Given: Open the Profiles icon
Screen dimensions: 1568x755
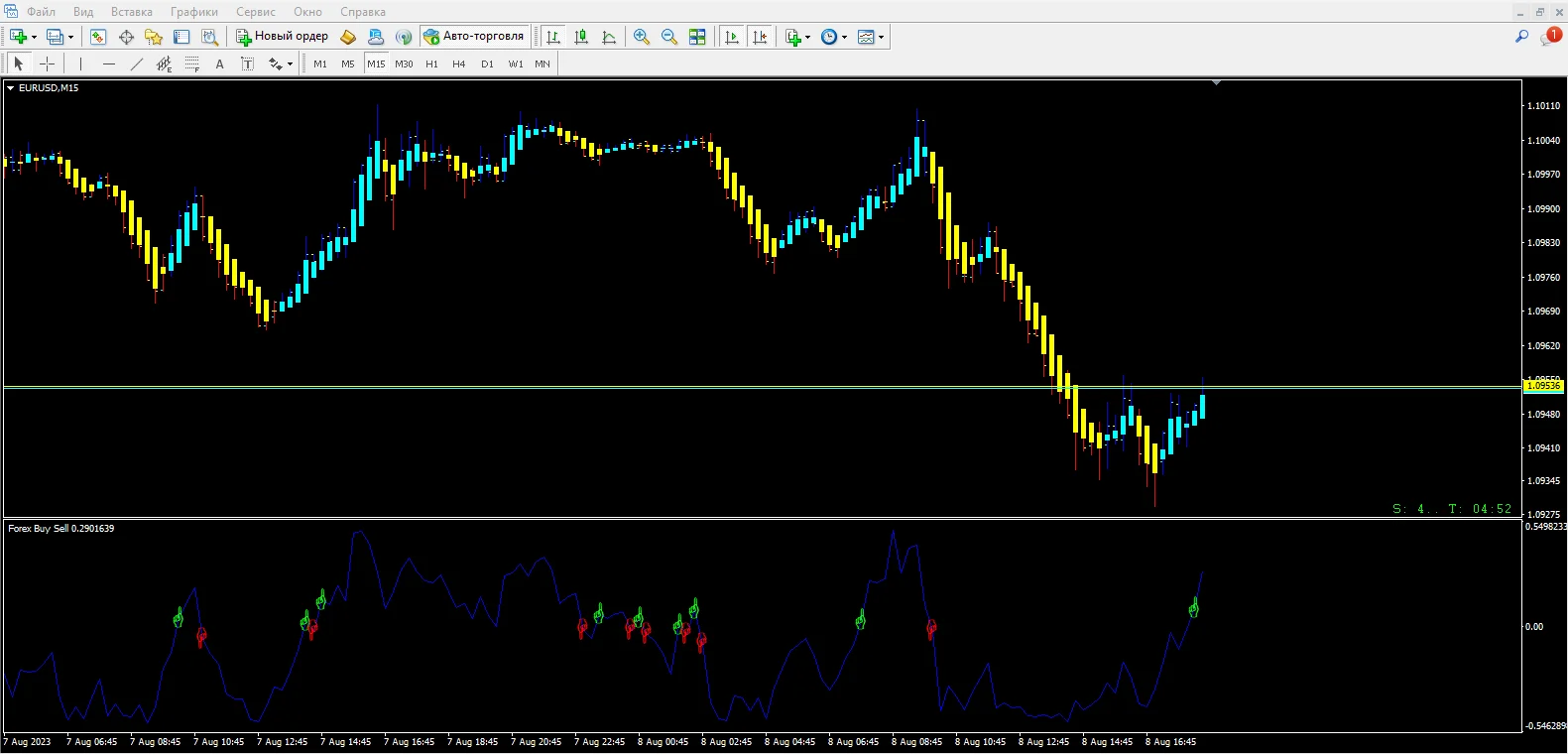Looking at the screenshot, I should coord(55,37).
